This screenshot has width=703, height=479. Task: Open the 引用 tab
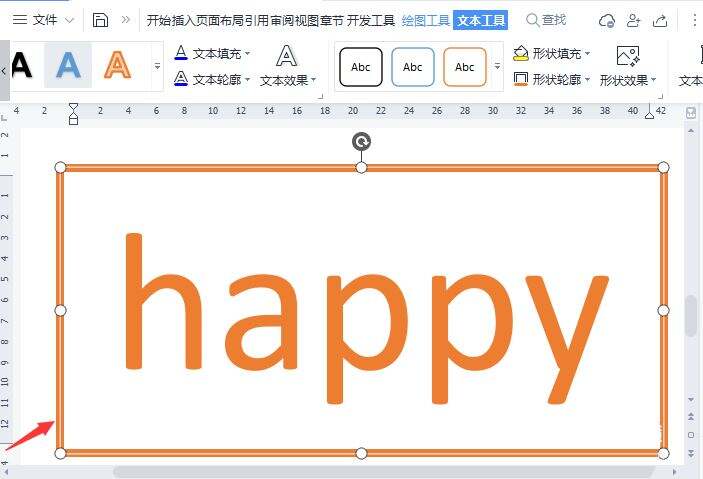tap(256, 21)
